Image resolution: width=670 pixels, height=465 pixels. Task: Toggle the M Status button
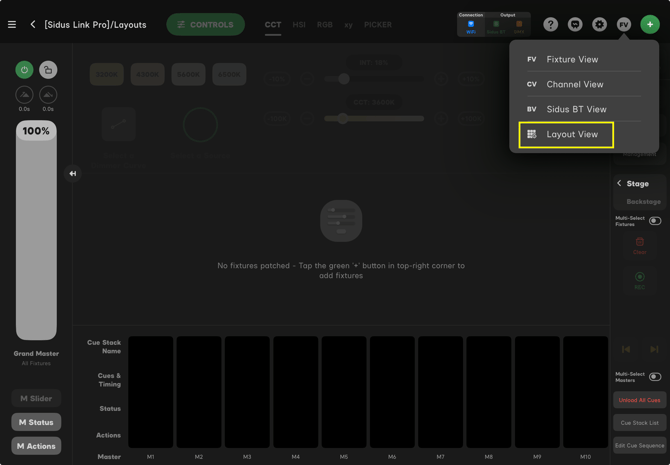point(36,422)
